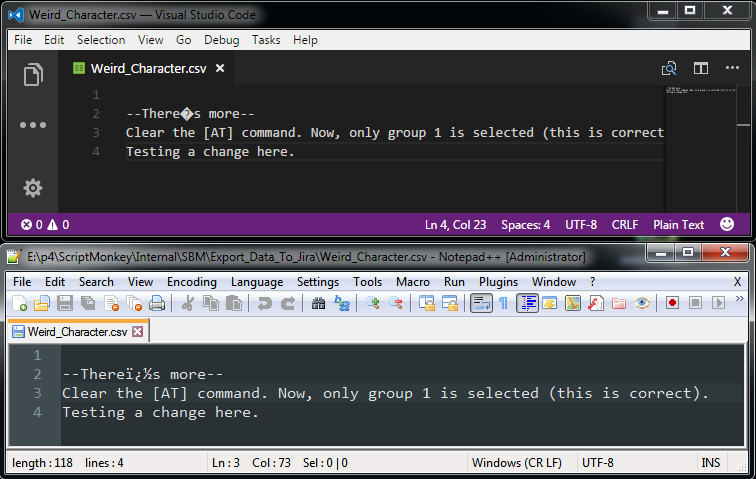Toggle synchronize horizontal scrolling in Notepad++
Viewport: 756px width, 479px height.
[x=450, y=303]
